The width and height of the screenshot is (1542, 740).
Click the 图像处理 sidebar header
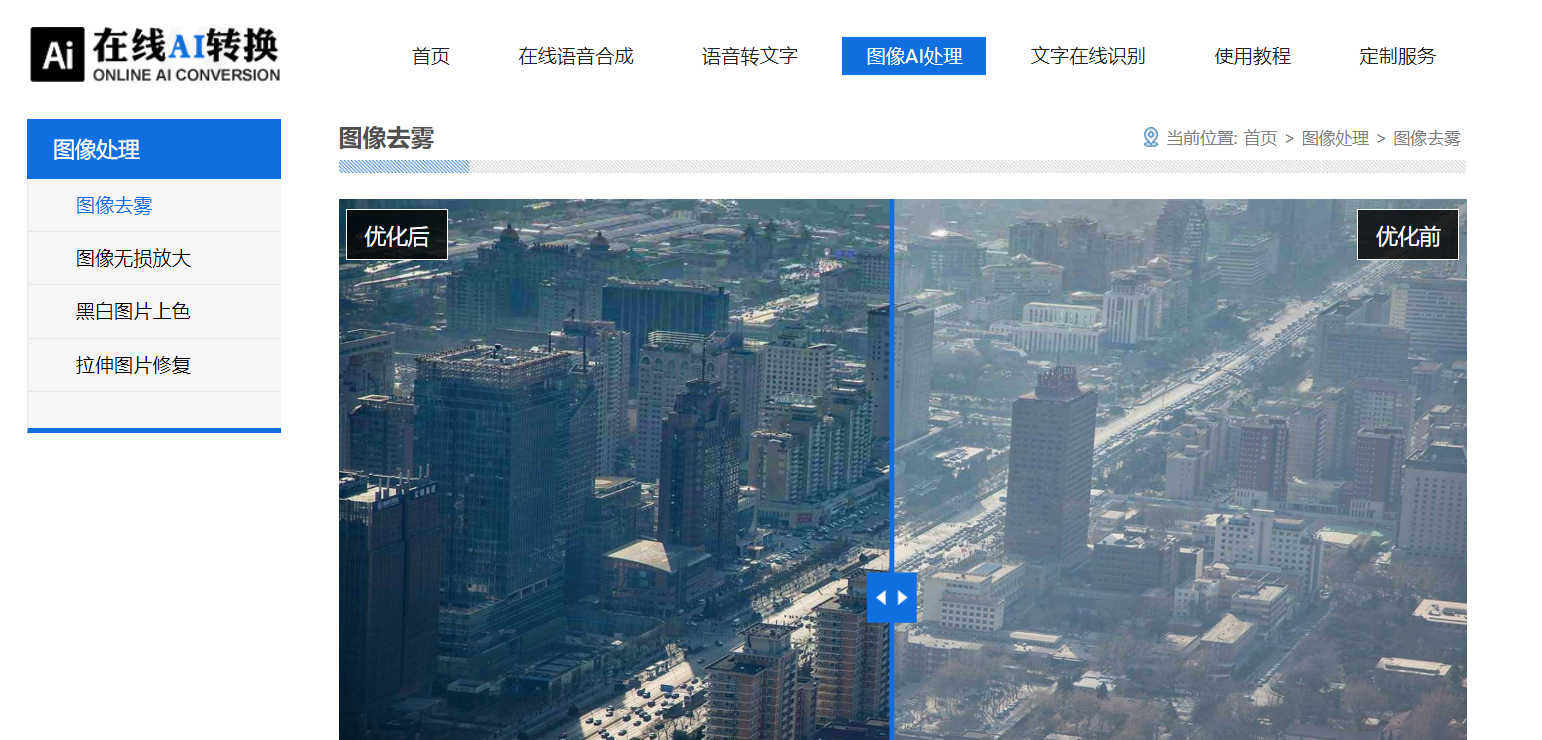click(x=154, y=149)
